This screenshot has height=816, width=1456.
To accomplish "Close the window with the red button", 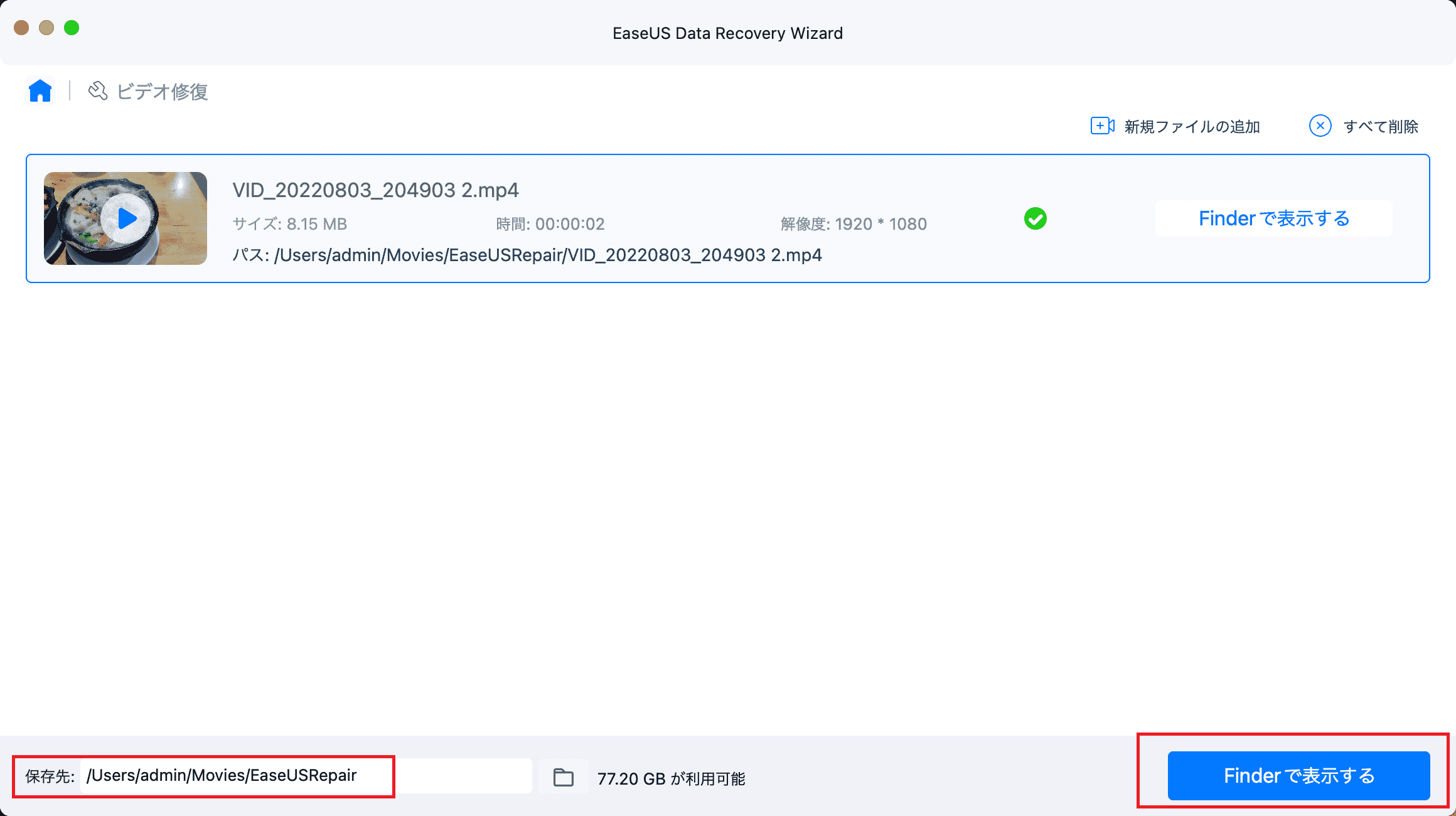I will tap(21, 28).
